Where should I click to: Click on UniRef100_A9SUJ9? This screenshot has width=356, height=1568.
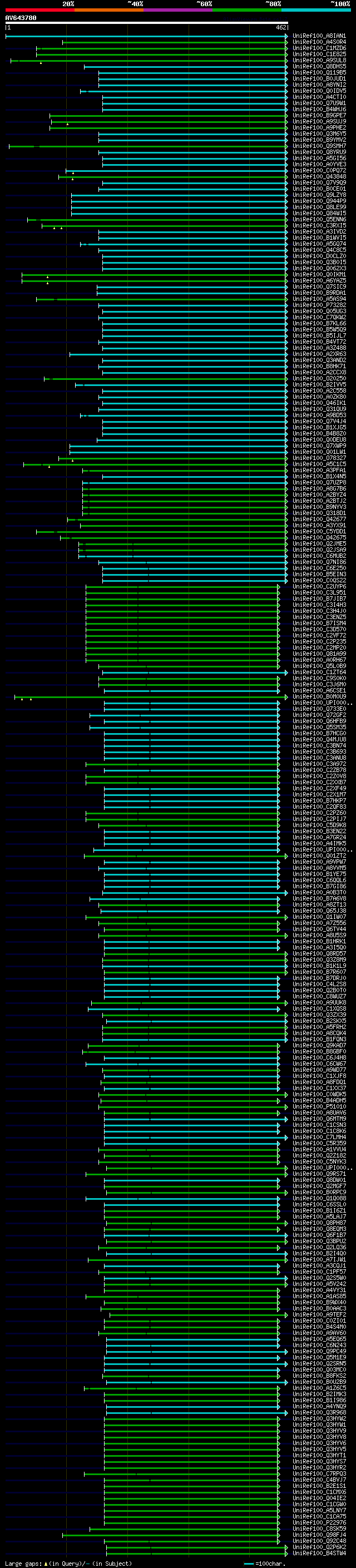click(x=319, y=122)
